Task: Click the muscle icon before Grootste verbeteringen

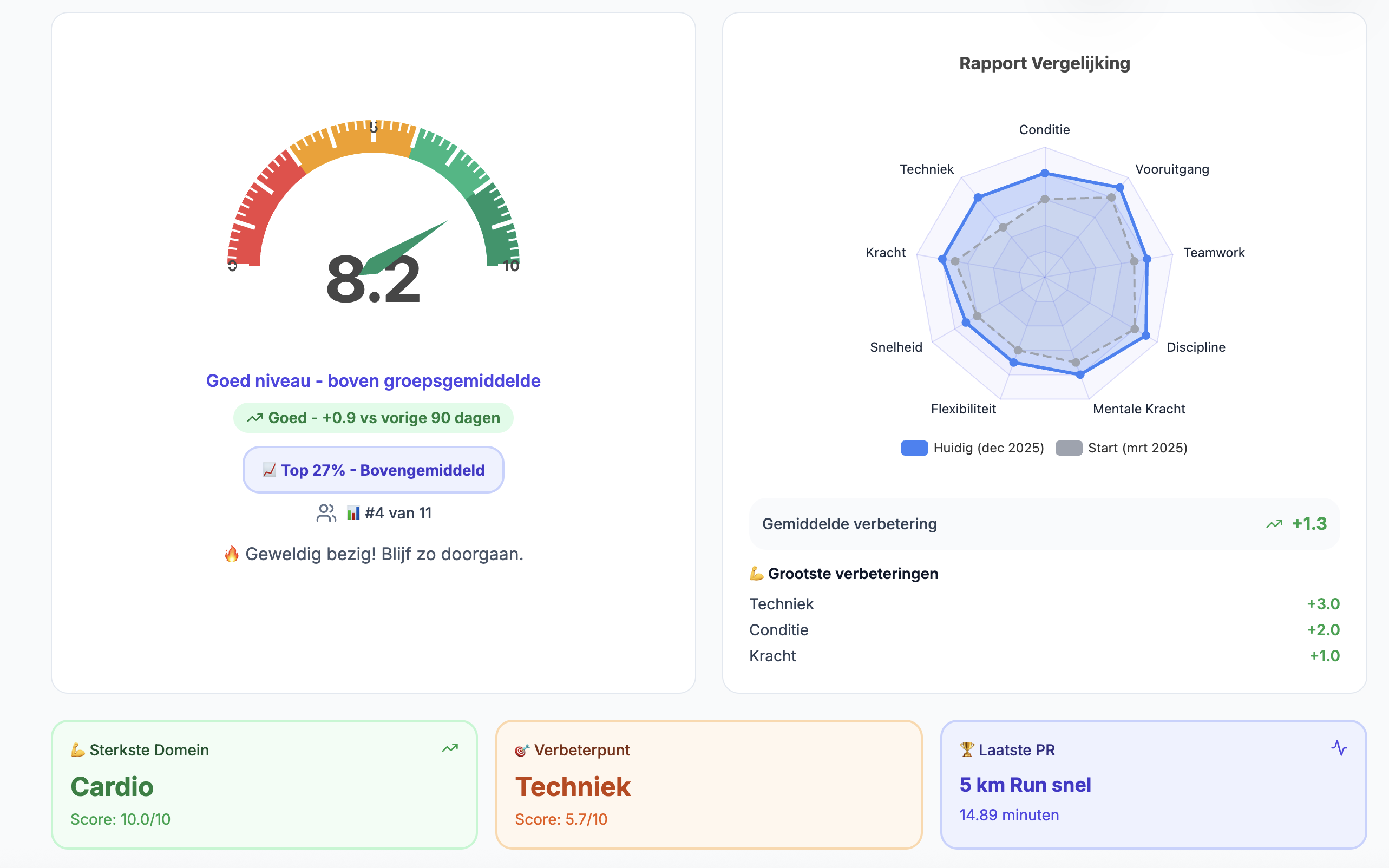Action: pos(756,573)
